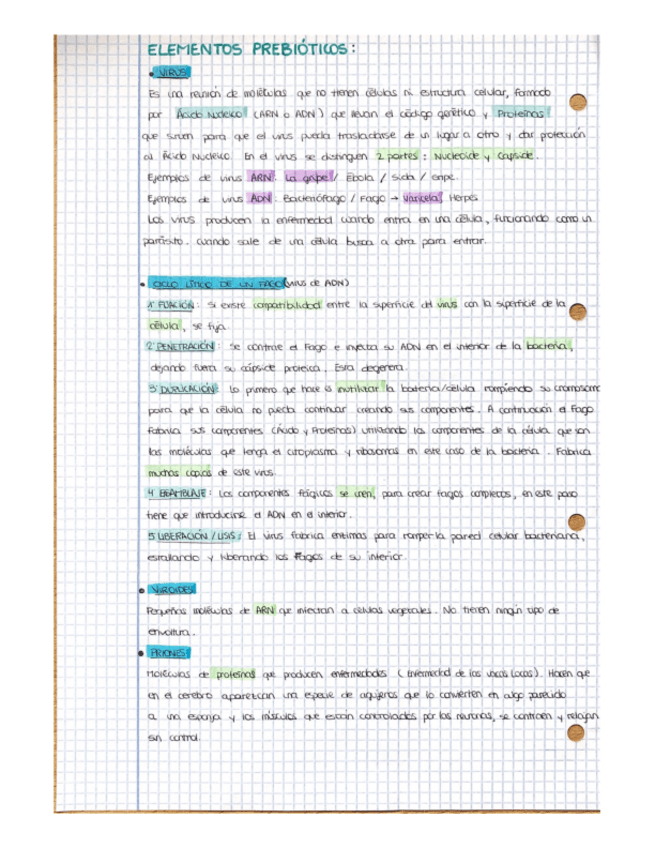Select the highlighted words 'se unen'
This screenshot has height=848, width=655.
(x=355, y=493)
